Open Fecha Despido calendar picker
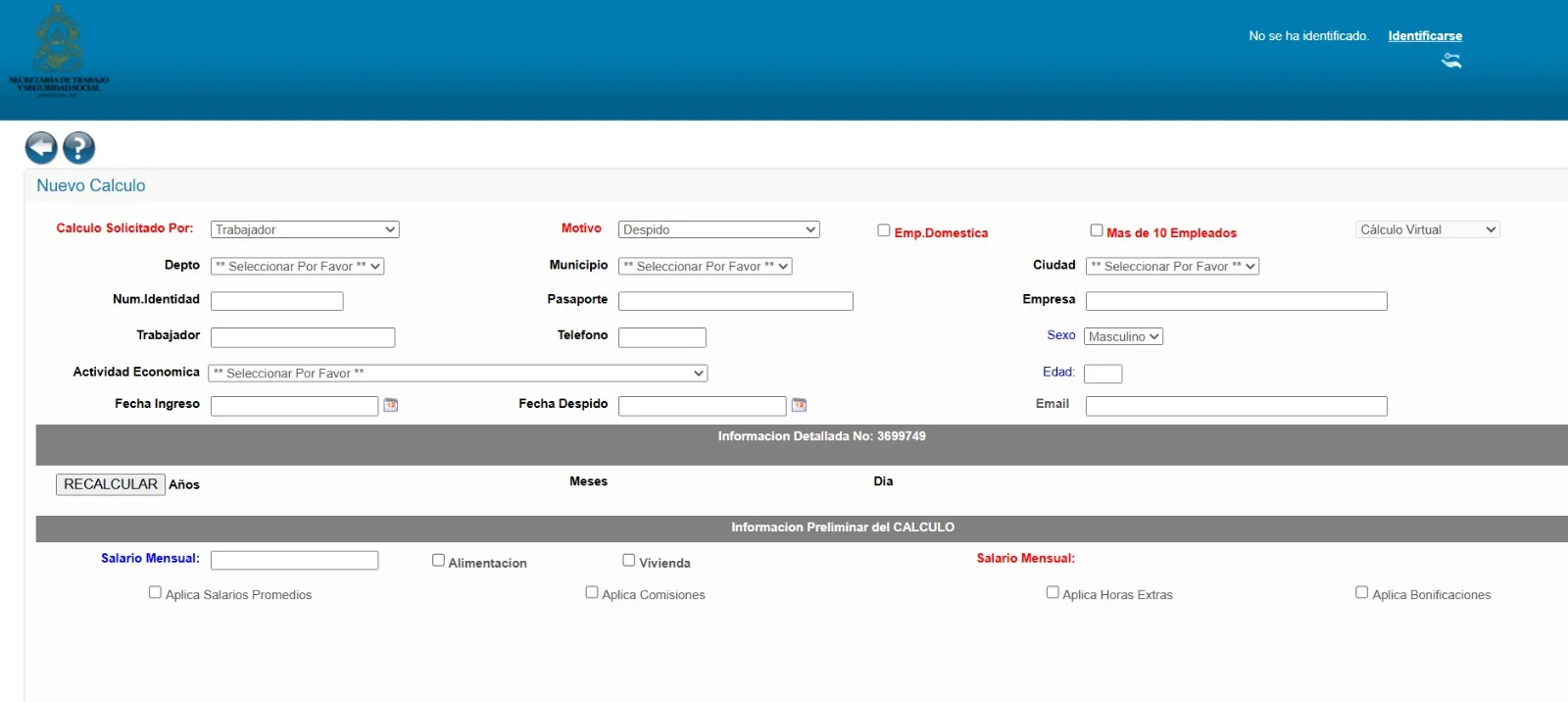The width and height of the screenshot is (1568, 702). 800,405
